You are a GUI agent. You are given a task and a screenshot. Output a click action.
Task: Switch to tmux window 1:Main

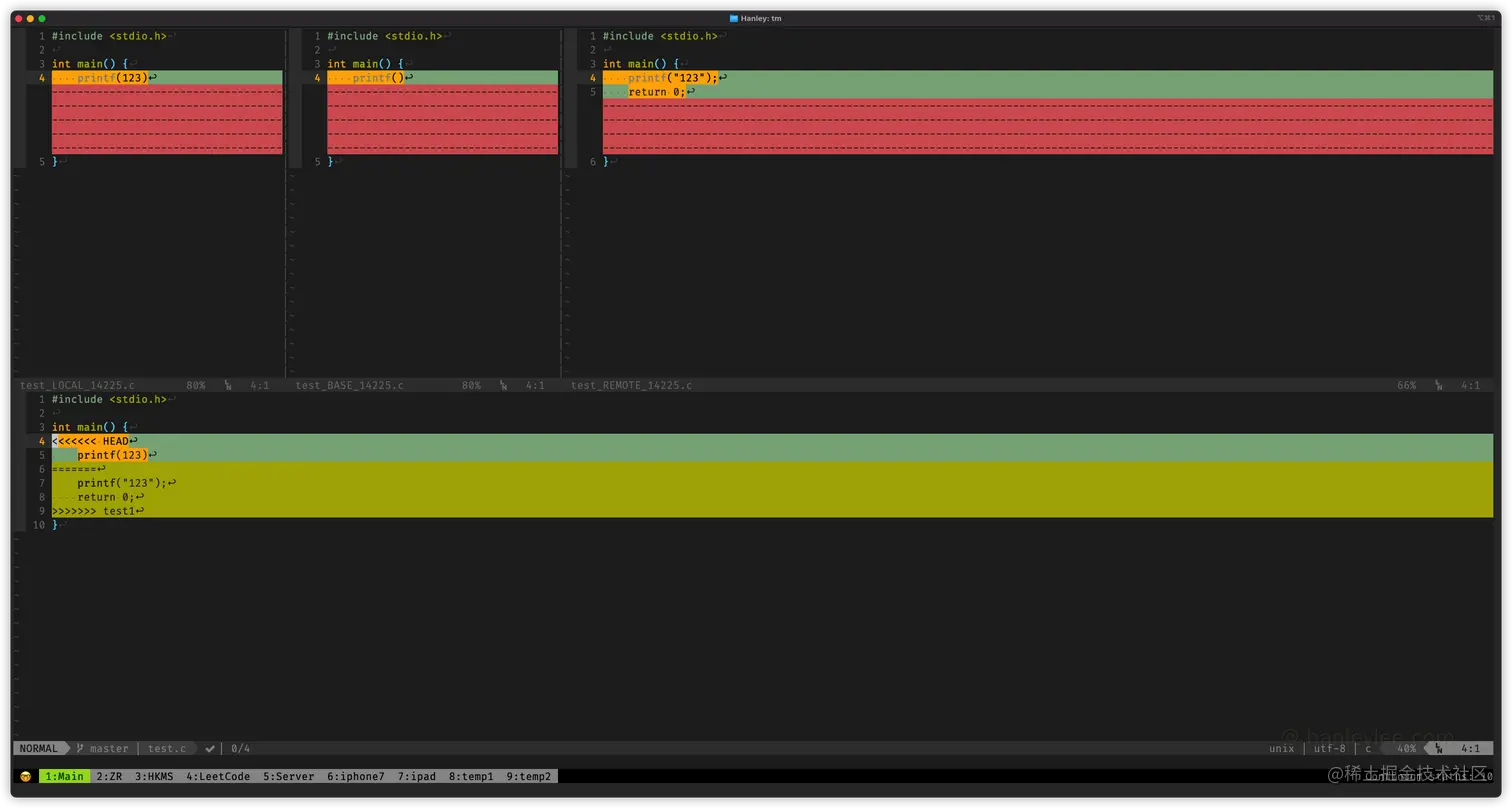click(64, 776)
